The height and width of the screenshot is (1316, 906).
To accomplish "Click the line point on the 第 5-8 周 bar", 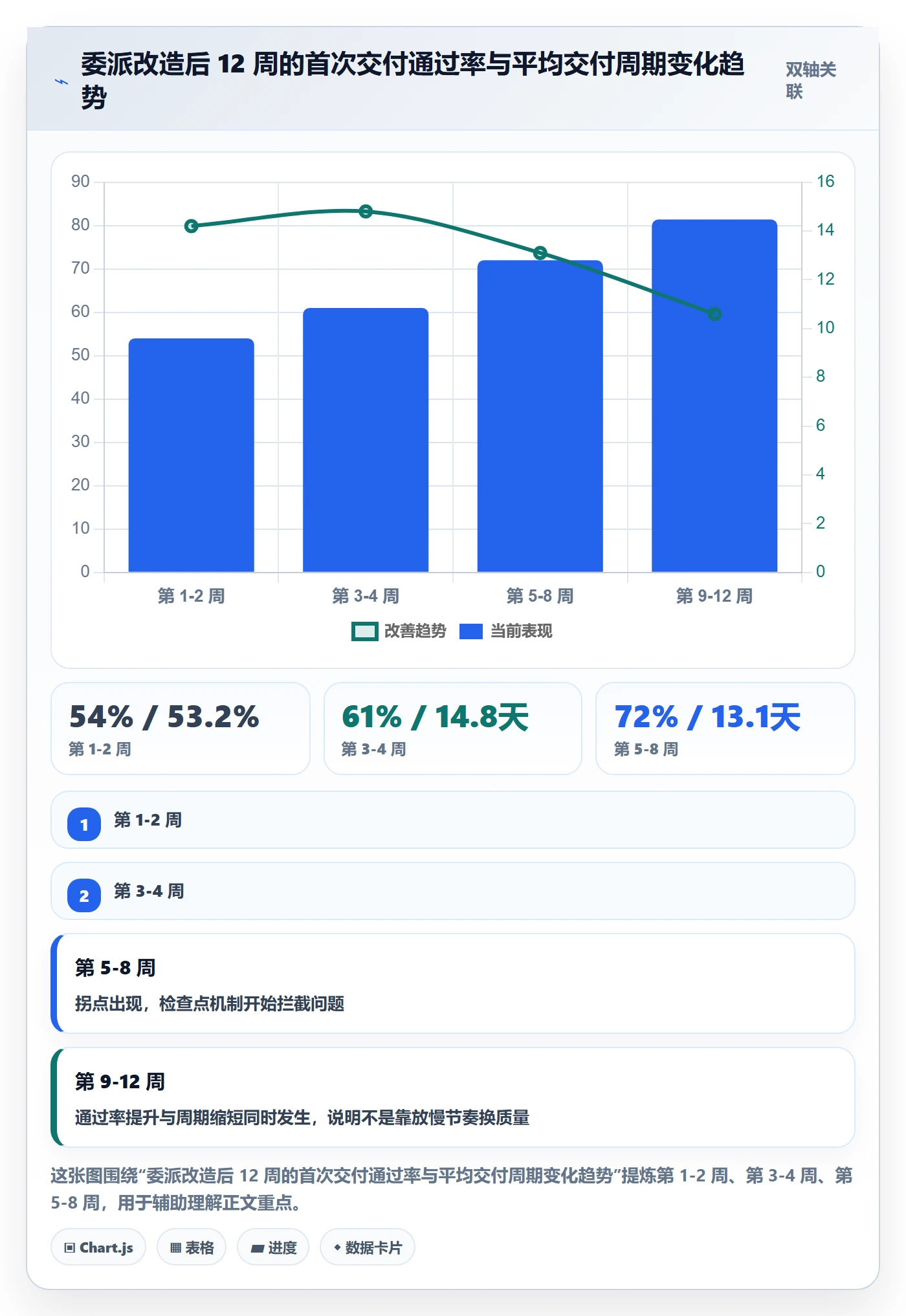I will click(x=540, y=253).
